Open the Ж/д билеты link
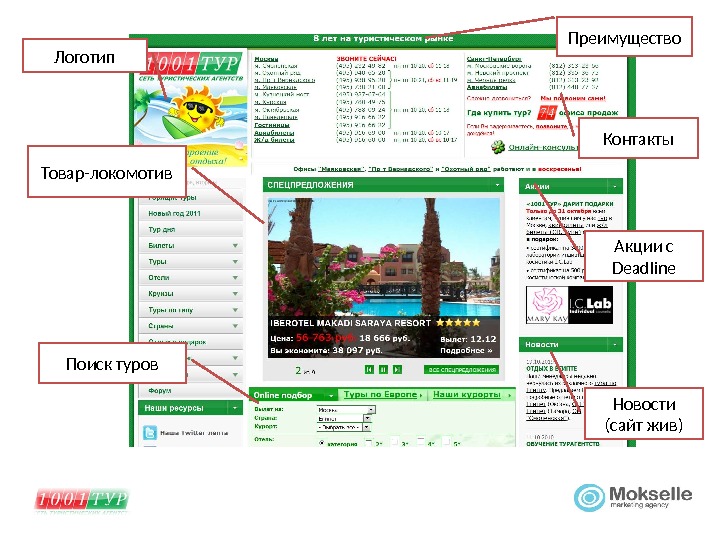The image size is (720, 540). (274, 140)
